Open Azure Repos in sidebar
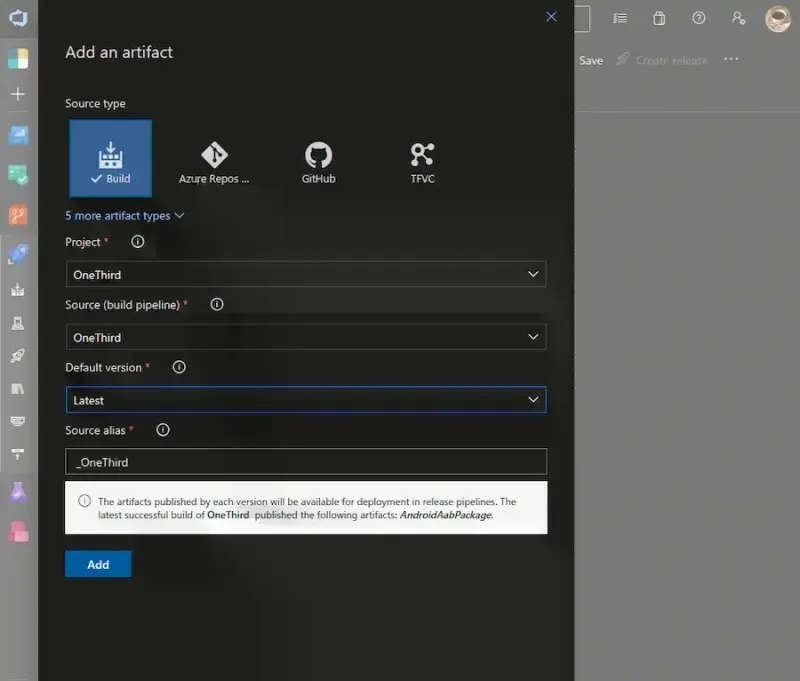Viewport: 800px width, 681px height. (18, 215)
